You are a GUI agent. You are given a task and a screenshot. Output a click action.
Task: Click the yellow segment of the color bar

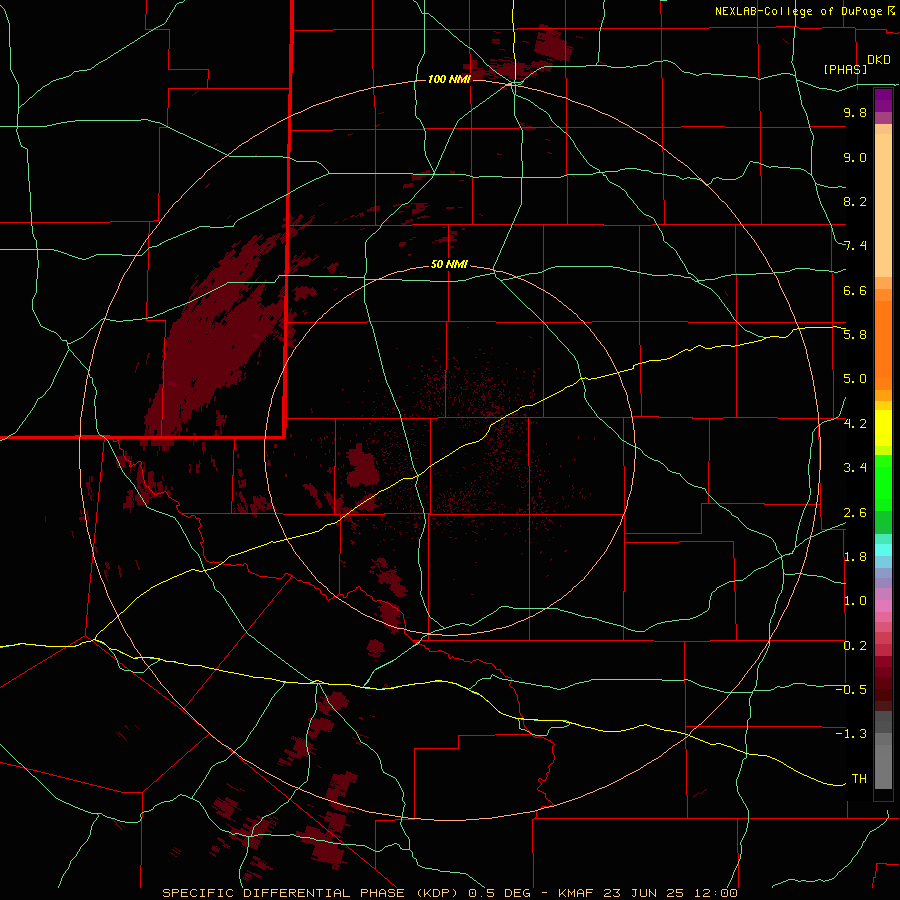[883, 428]
